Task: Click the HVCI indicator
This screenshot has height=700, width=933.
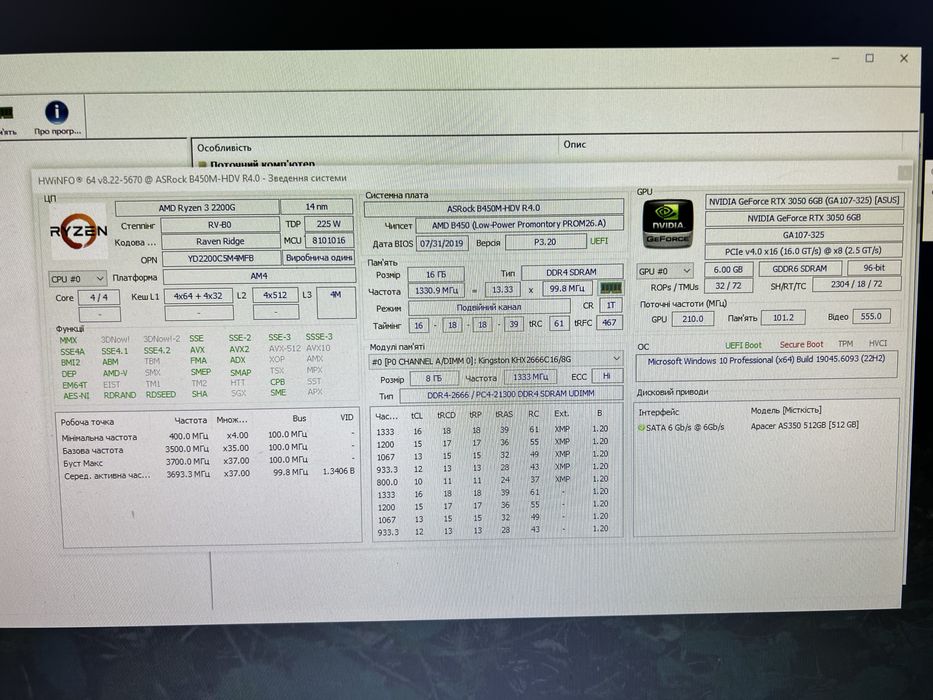Action: [x=878, y=343]
